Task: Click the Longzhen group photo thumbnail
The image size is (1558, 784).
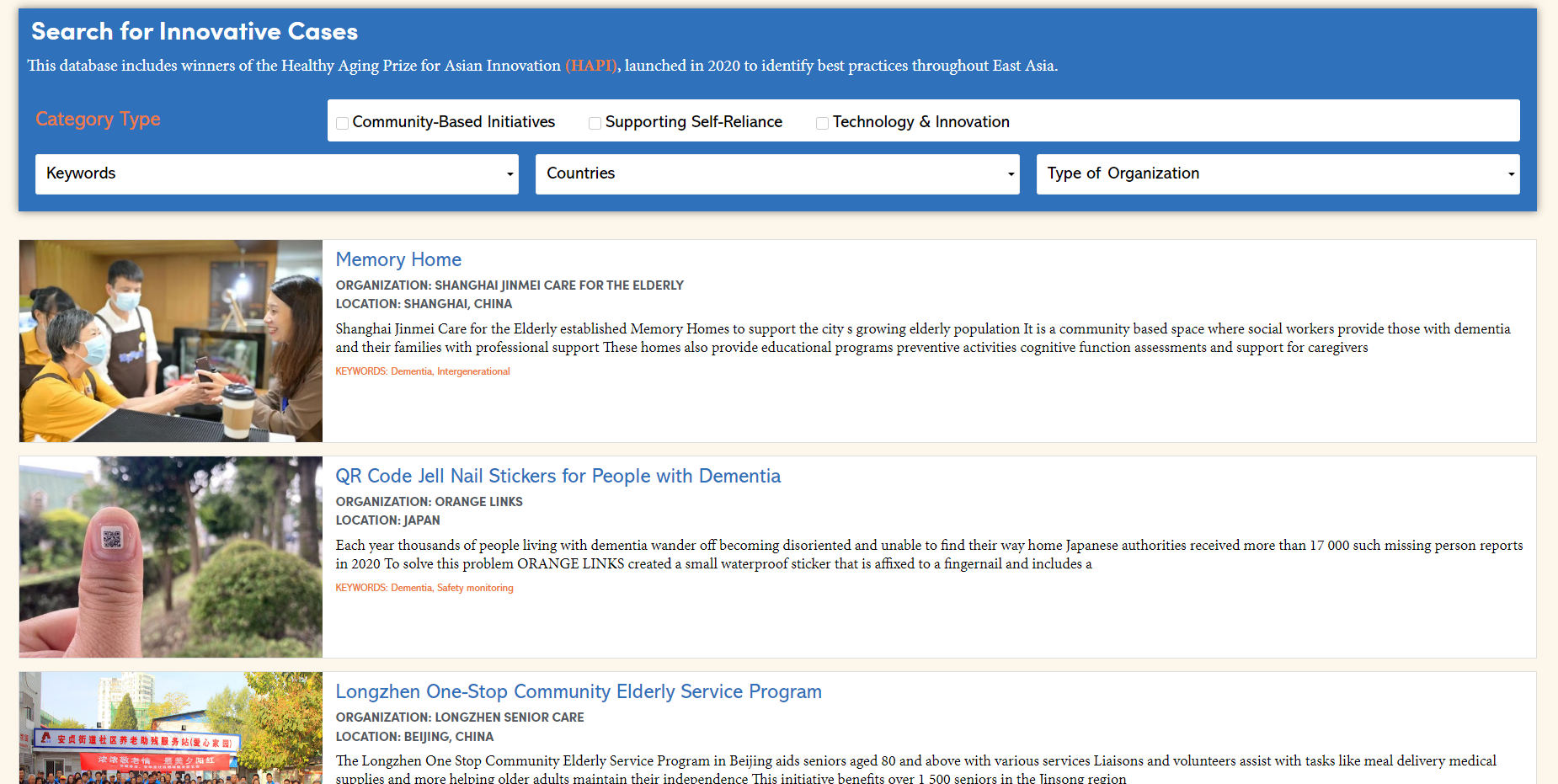Action: [171, 728]
